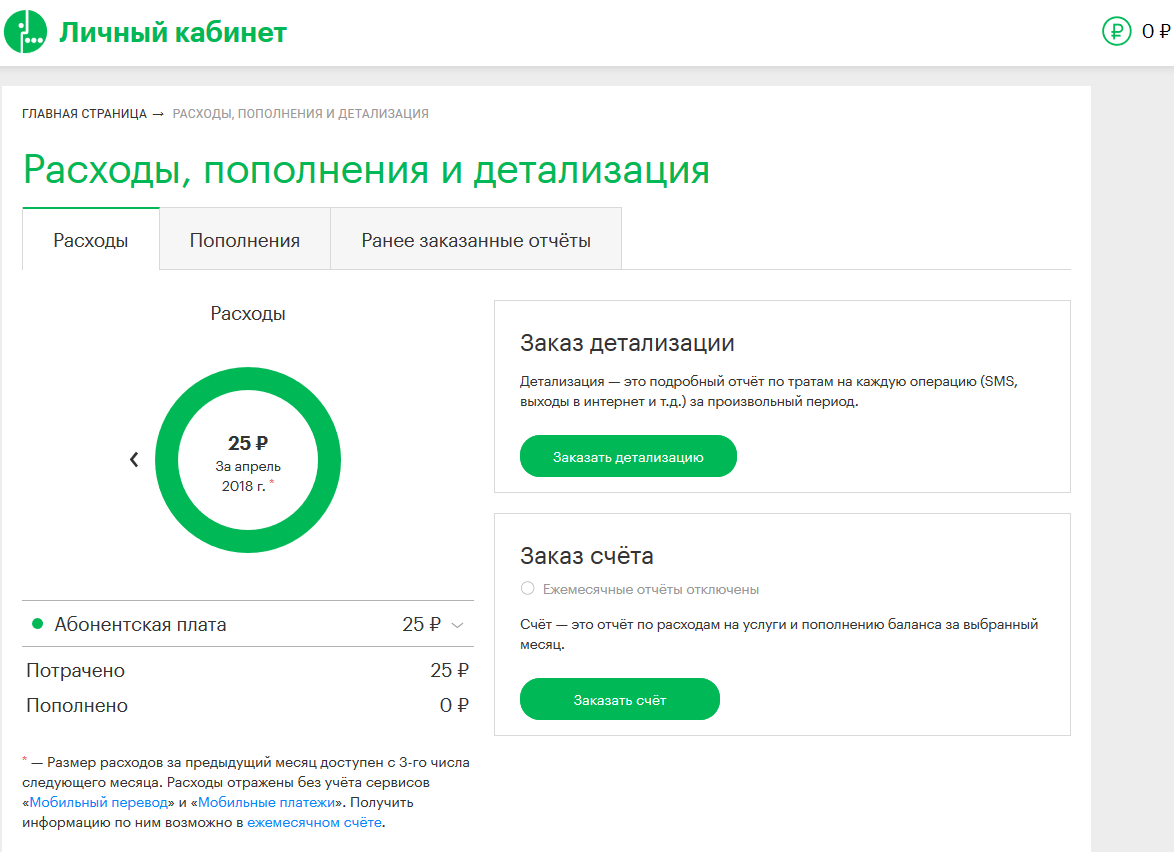Click the green dot beside Абонентская плата
Image resolution: width=1174 pixels, height=852 pixels.
click(x=38, y=624)
